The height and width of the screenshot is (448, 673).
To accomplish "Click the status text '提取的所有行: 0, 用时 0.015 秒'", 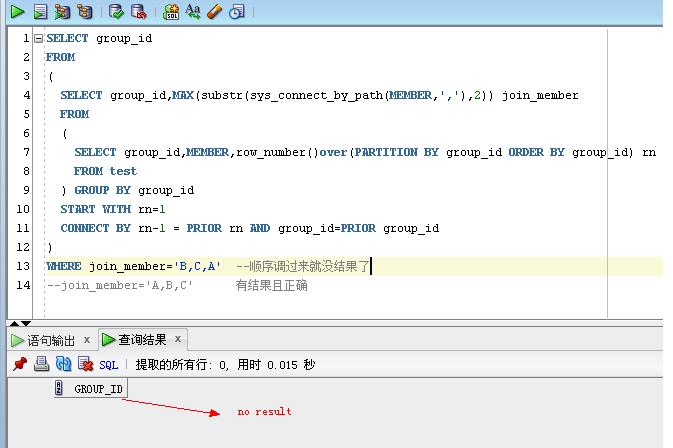I will [225, 365].
